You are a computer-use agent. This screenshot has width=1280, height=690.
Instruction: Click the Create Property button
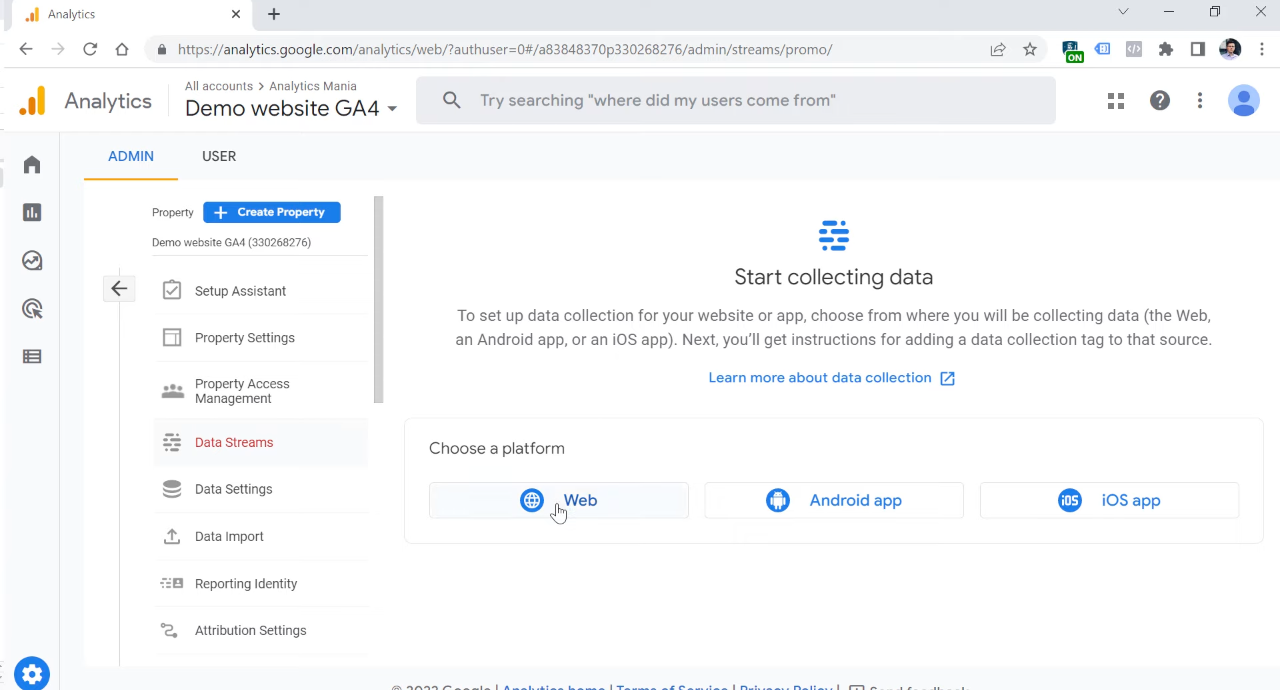(x=272, y=212)
